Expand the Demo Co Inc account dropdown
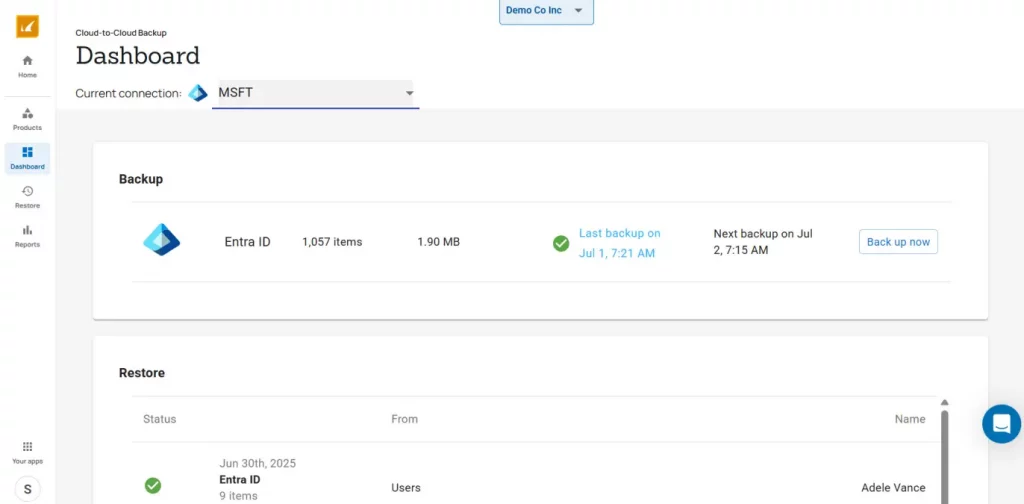The image size is (1024, 504). (x=546, y=11)
